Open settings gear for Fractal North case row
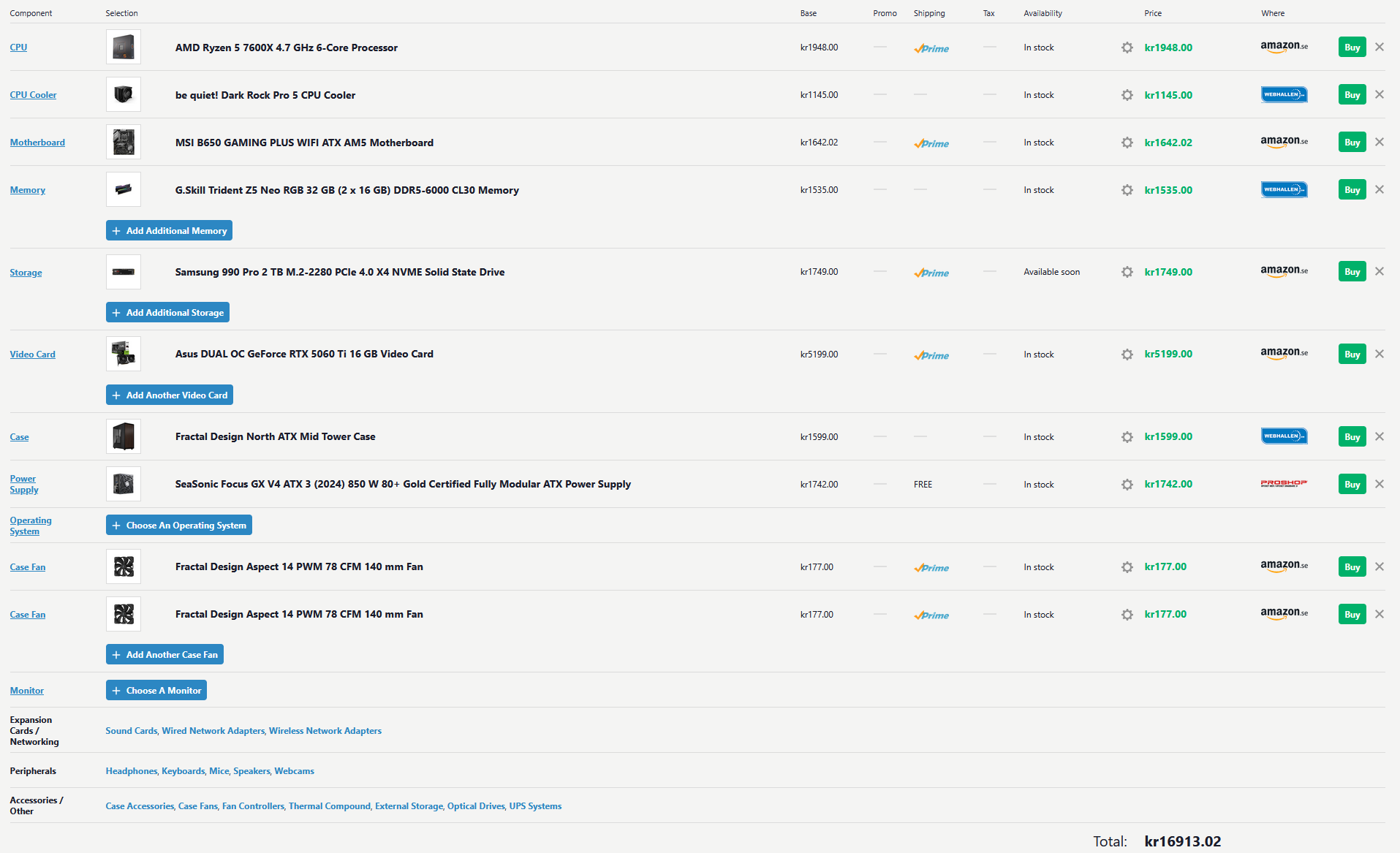The image size is (1400, 853). [x=1127, y=437]
